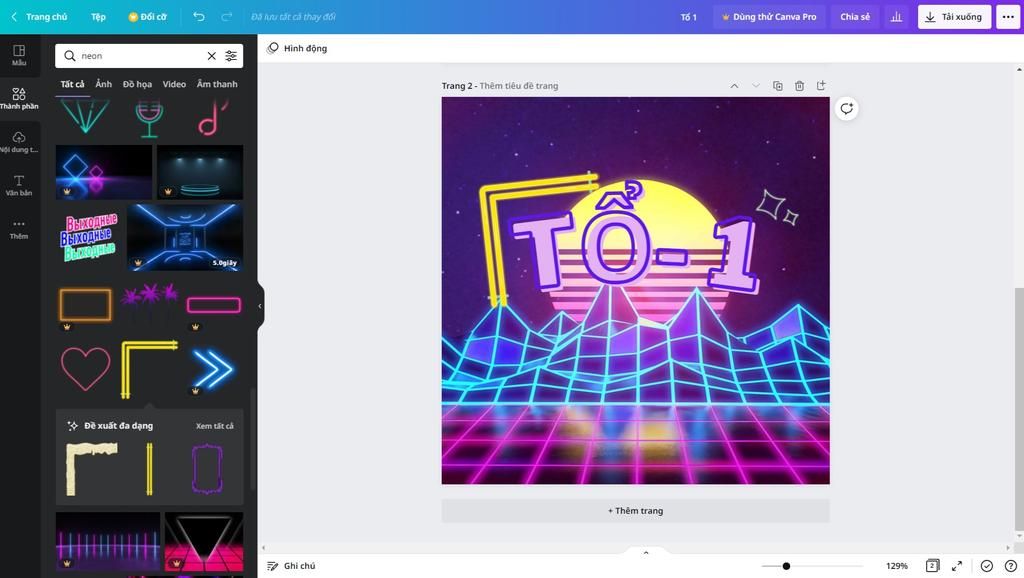
Task: Click the + Thêm trang button
Action: pyautogui.click(x=635, y=511)
